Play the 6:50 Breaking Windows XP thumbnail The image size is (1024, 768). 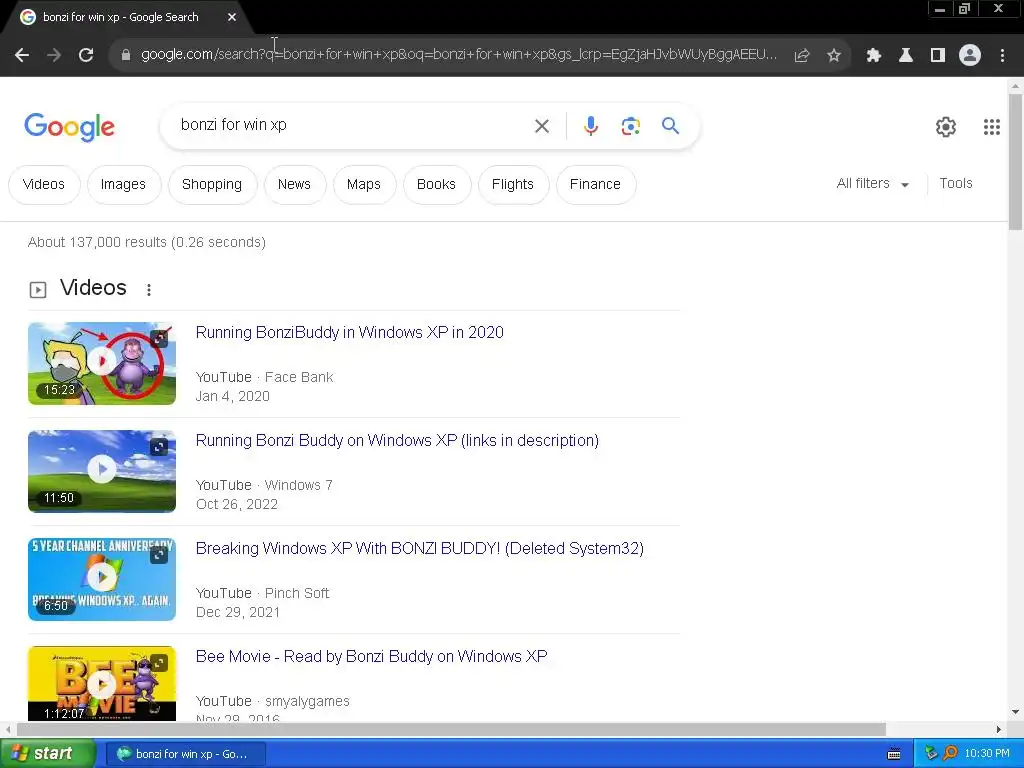(102, 577)
